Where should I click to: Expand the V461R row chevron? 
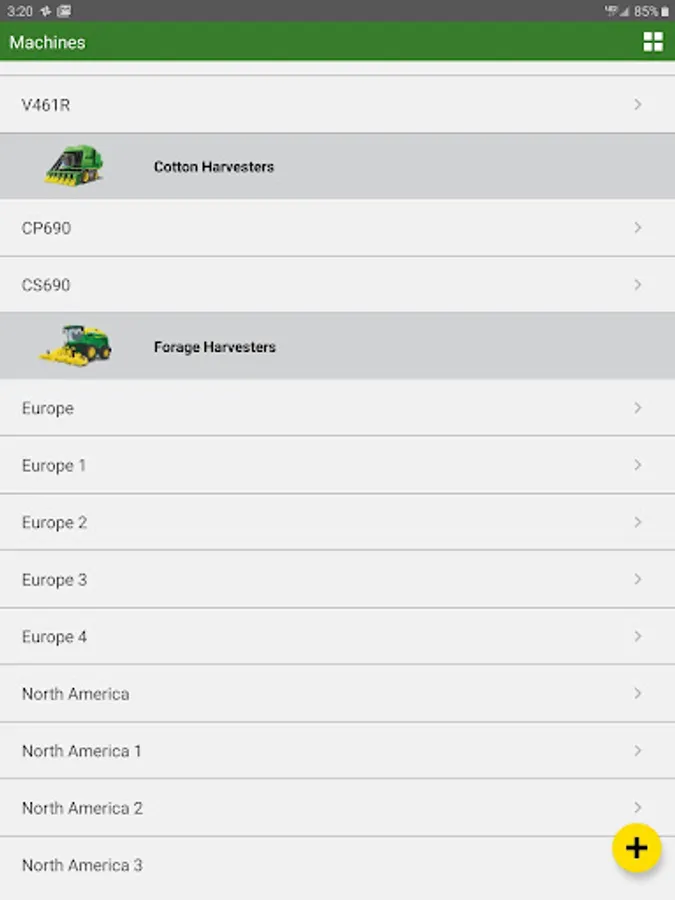coord(638,104)
